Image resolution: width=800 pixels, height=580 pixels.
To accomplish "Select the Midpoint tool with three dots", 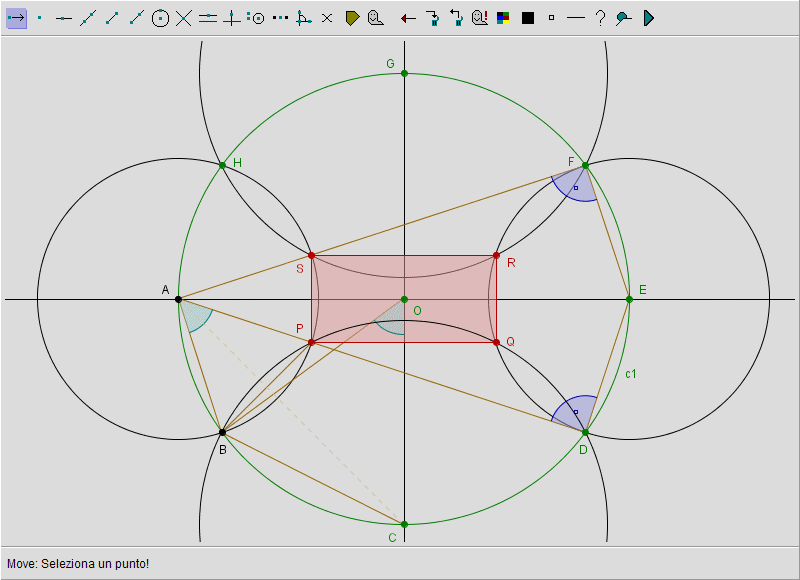I will tap(280, 18).
